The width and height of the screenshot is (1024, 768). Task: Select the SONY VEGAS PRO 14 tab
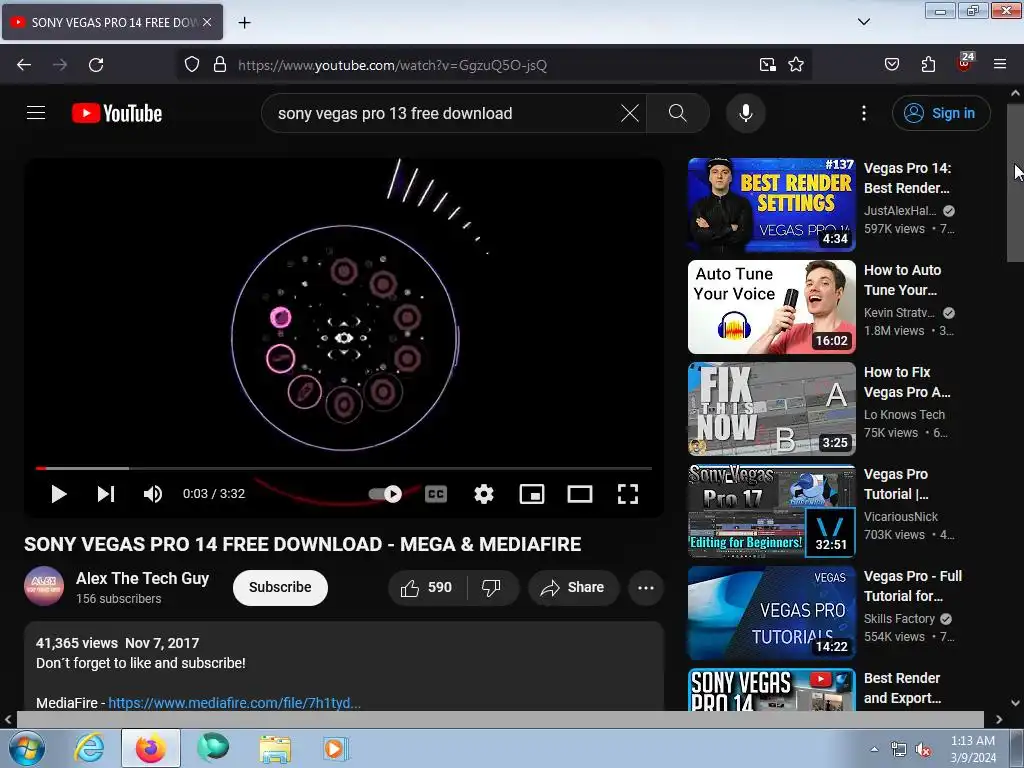click(x=112, y=22)
